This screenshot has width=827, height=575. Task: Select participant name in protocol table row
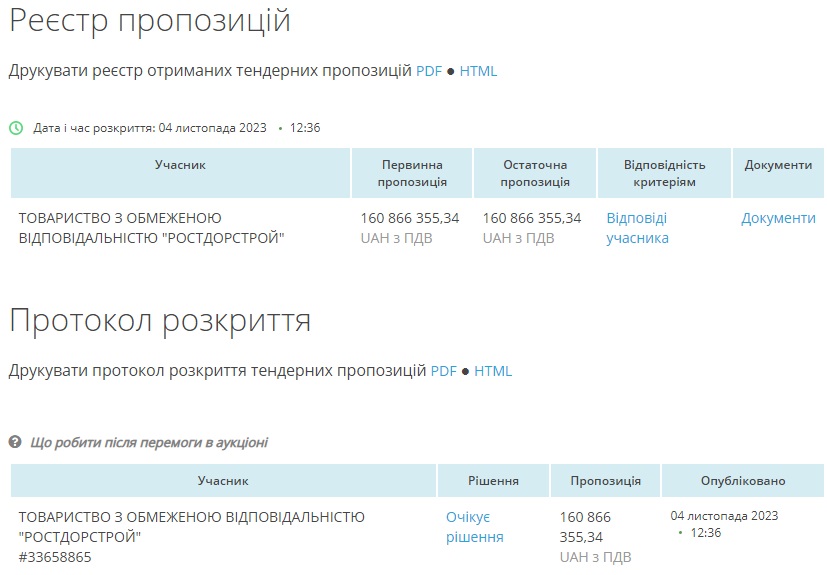191,527
